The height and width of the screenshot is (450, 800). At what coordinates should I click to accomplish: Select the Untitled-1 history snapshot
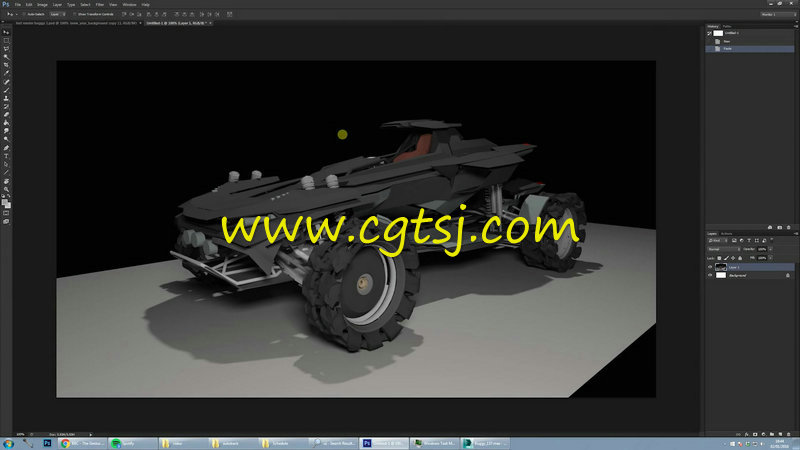click(749, 33)
